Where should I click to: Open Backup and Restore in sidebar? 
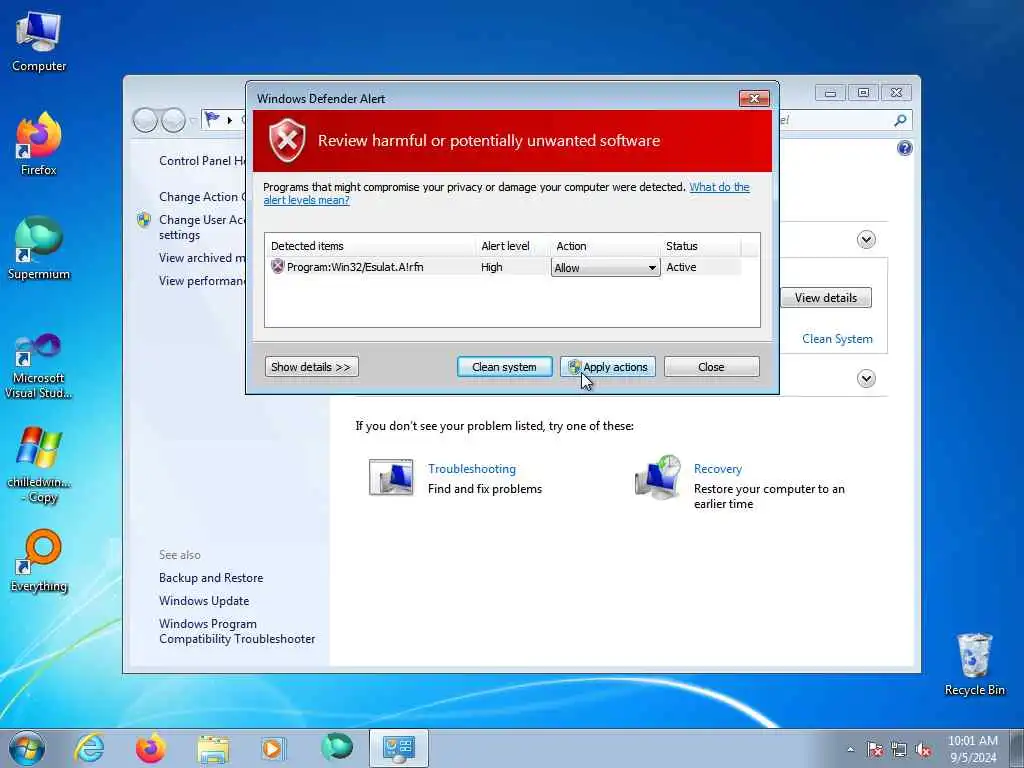(x=211, y=577)
